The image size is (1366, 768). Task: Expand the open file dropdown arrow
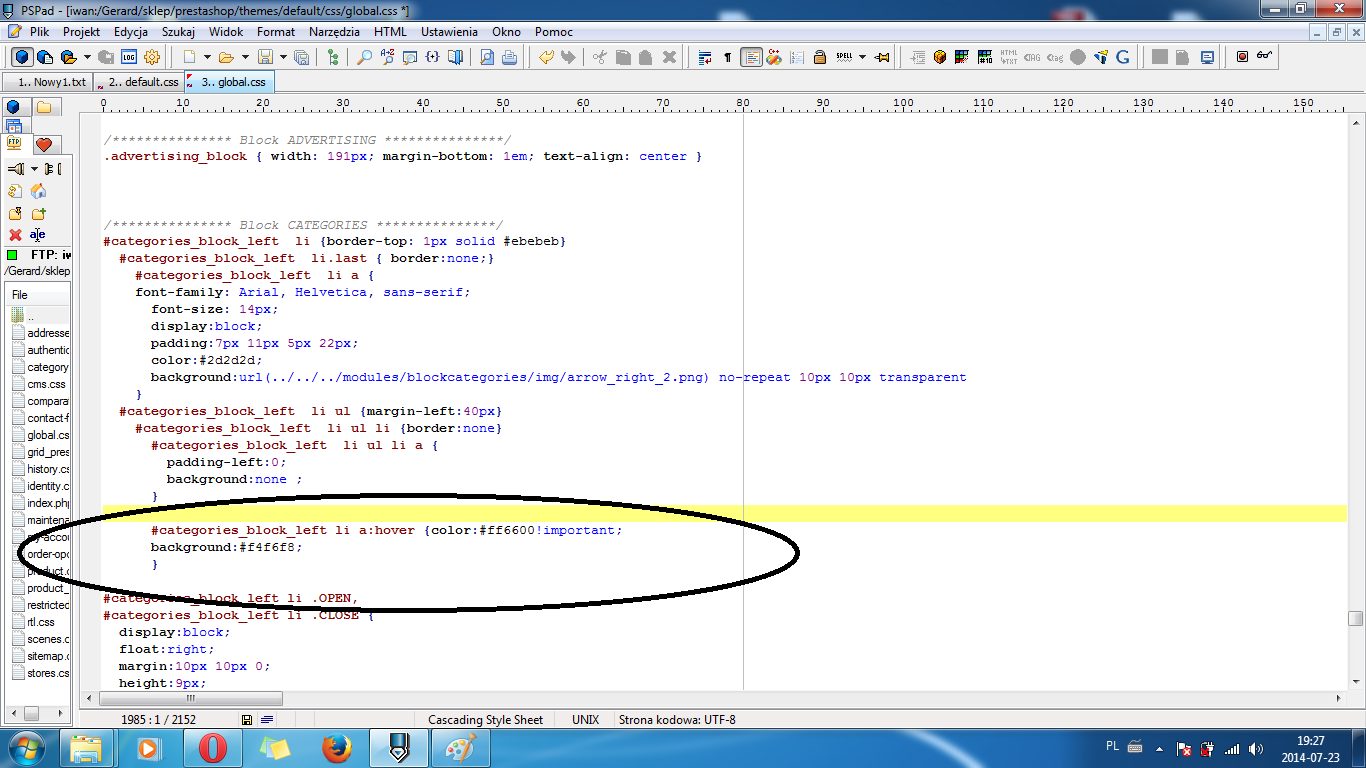click(x=244, y=57)
